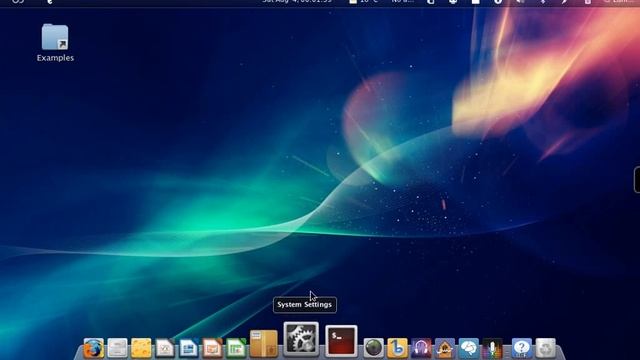640x360 pixels.
Task: Click the date and time in the top panel
Action: [x=297, y=1]
